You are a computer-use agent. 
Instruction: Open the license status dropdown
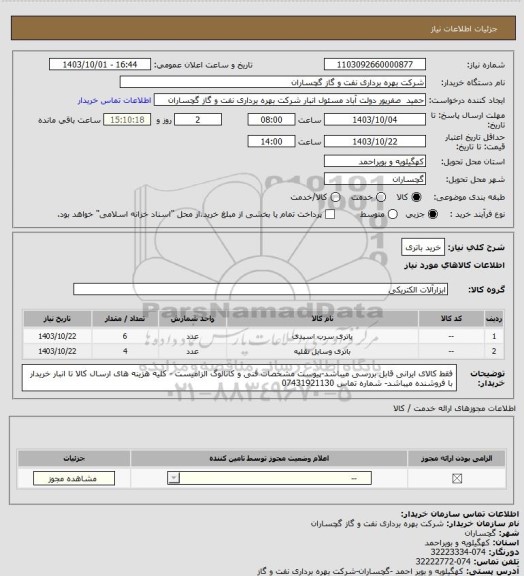click(x=269, y=478)
